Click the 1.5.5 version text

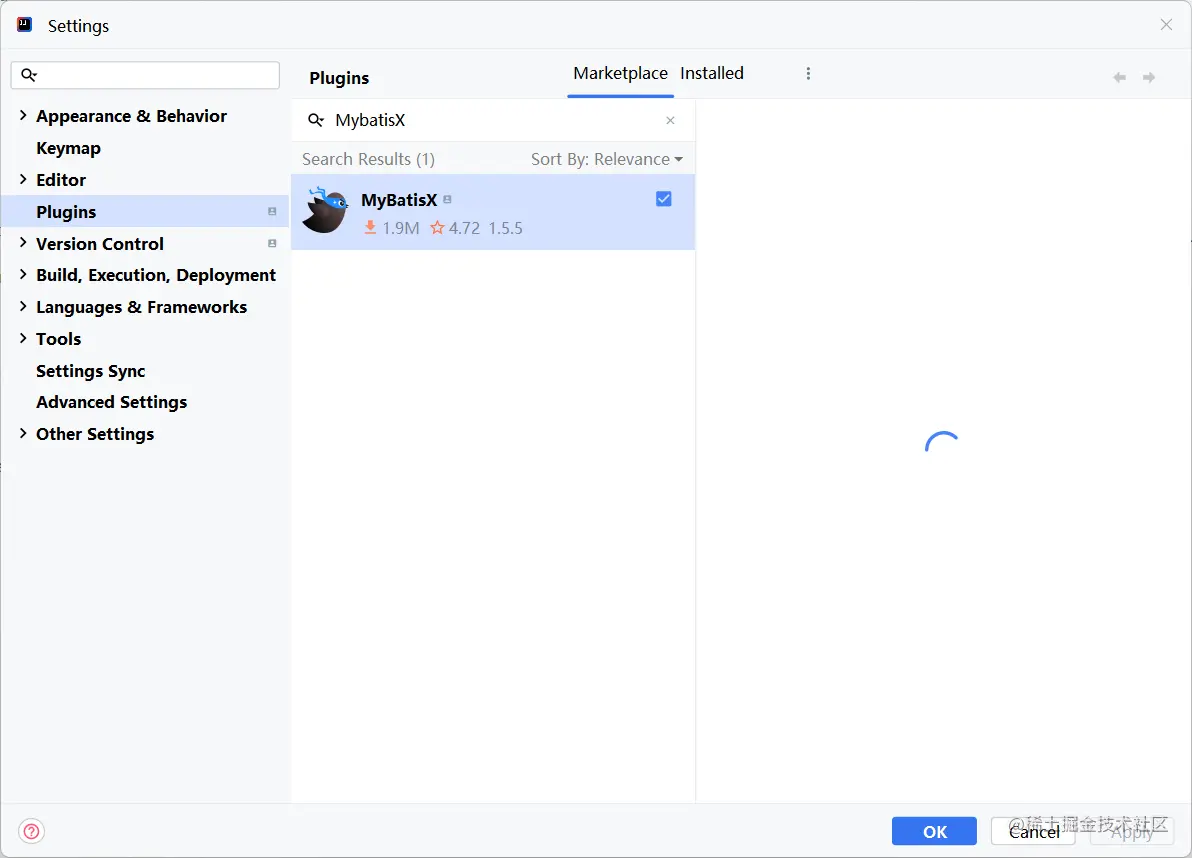506,228
